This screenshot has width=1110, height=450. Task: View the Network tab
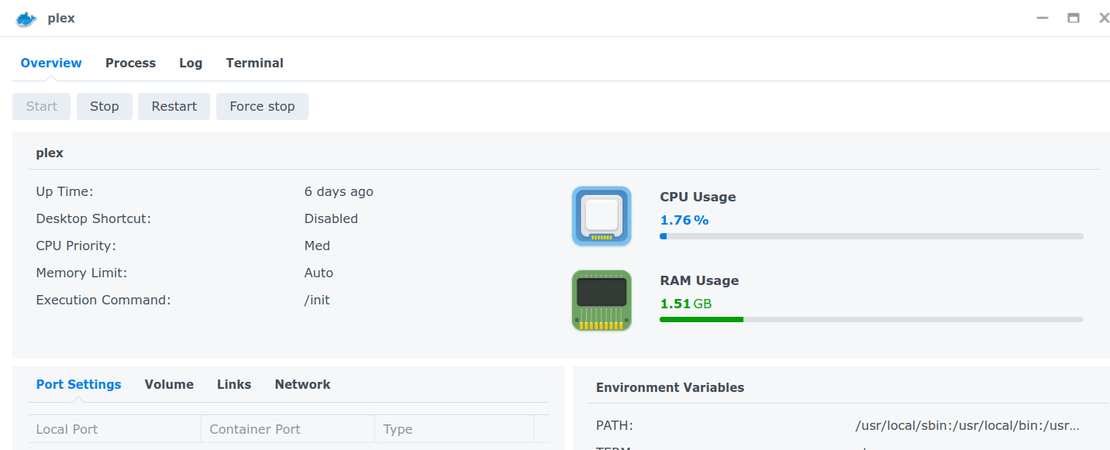pyautogui.click(x=302, y=384)
